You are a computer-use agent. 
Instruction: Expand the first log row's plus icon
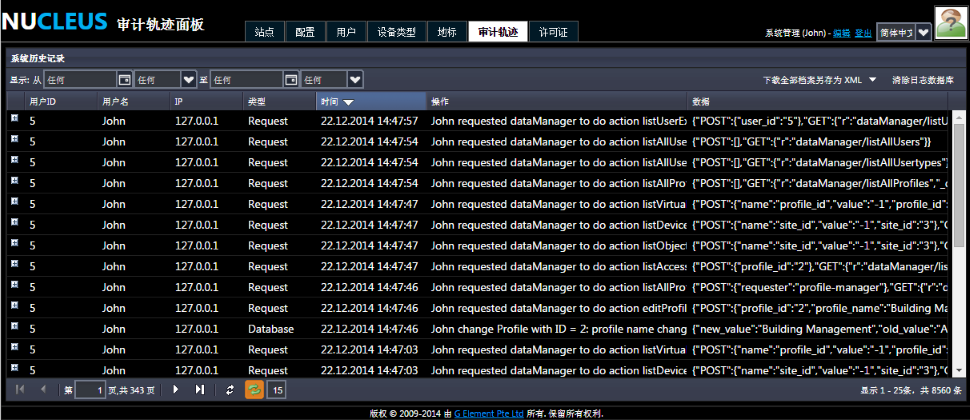pos(15,118)
